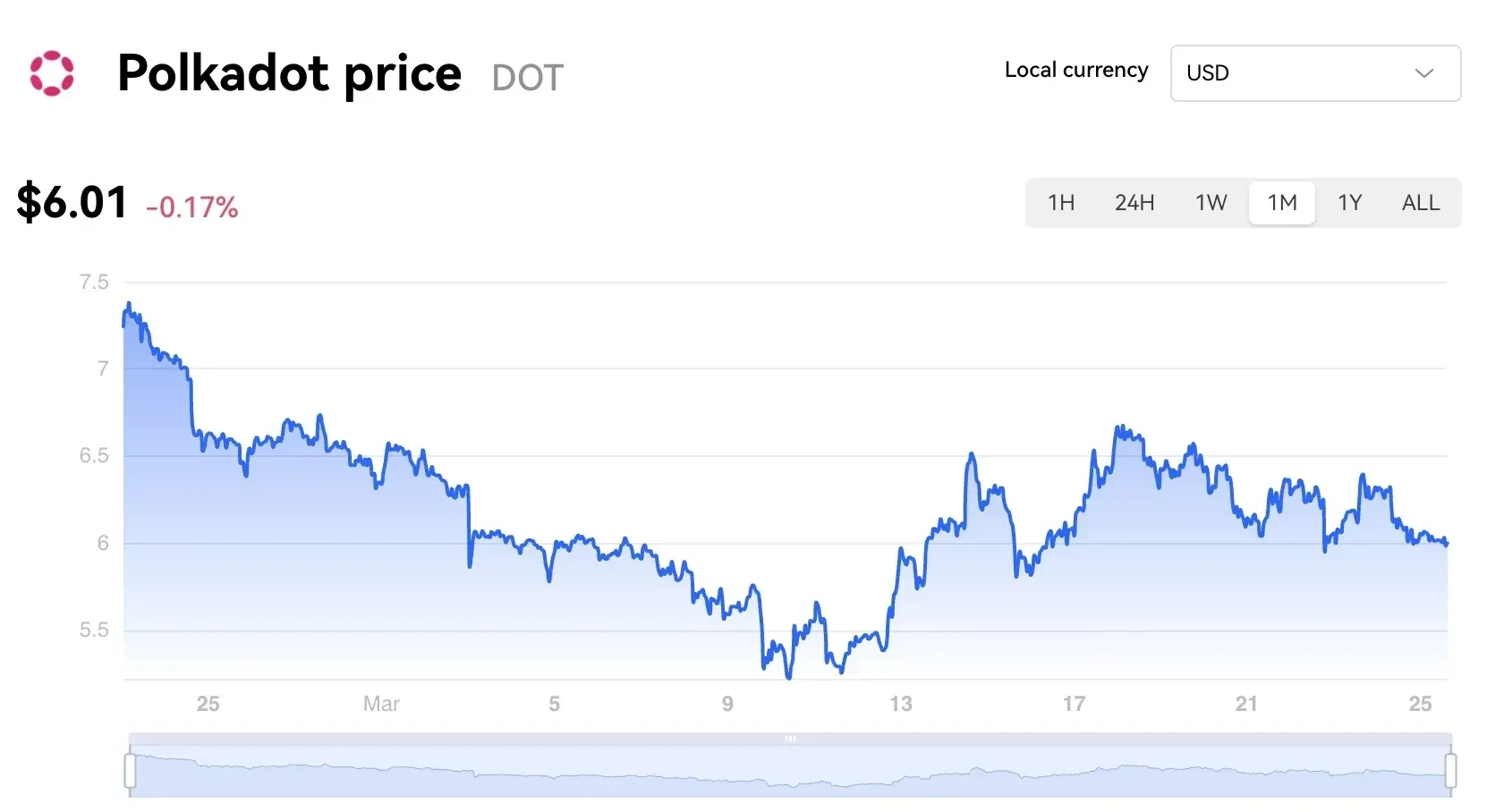Click the price line's latest endpoint
The width and height of the screenshot is (1487, 812).
tap(1446, 543)
